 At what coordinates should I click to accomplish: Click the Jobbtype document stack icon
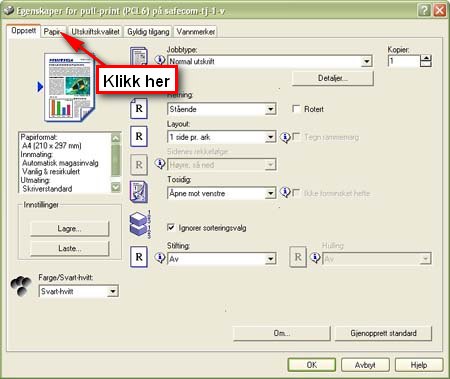[x=139, y=57]
